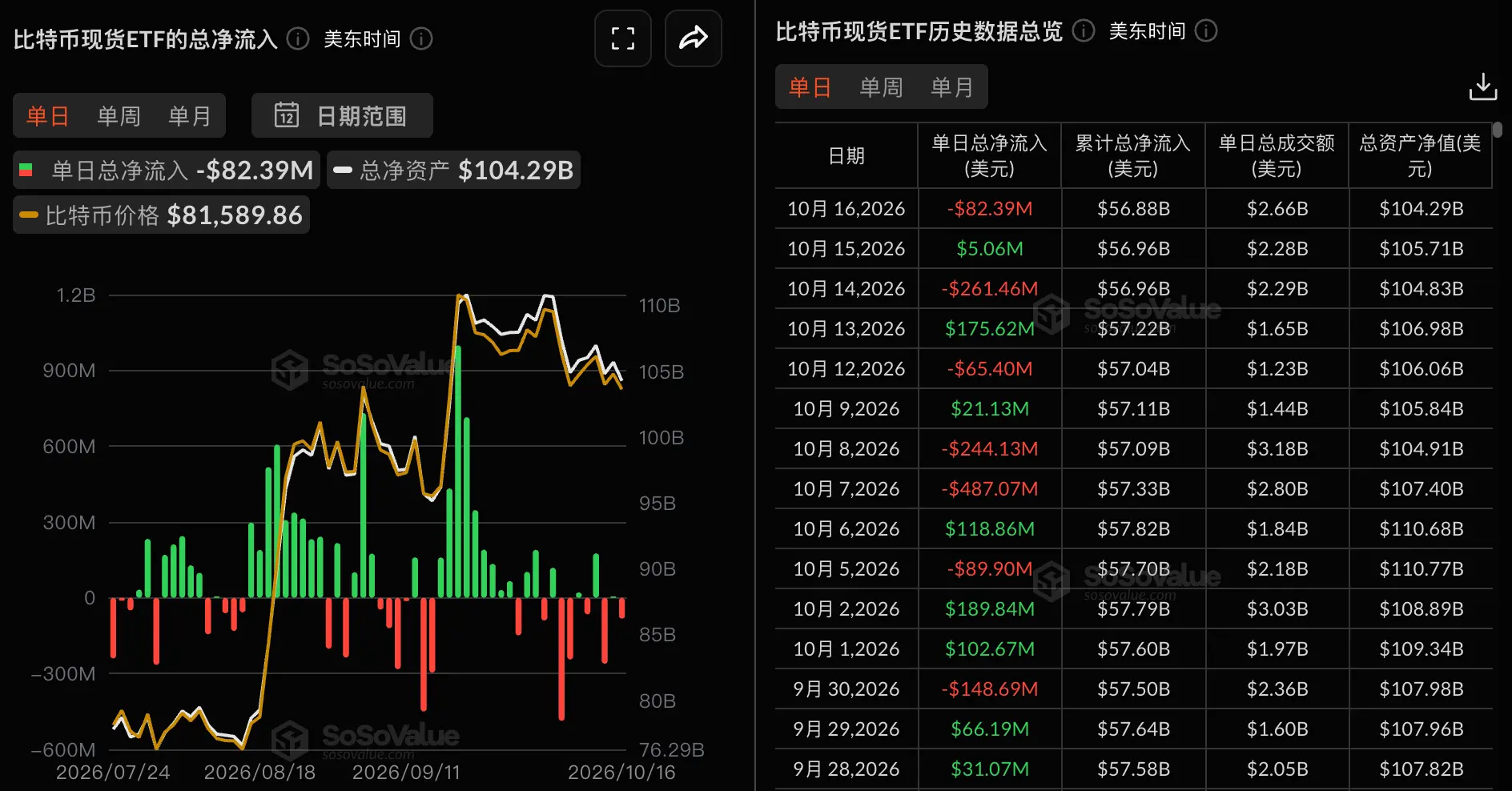Click the $3.18B trading volume cell
This screenshot has height=791, width=1512.
[x=1277, y=448]
